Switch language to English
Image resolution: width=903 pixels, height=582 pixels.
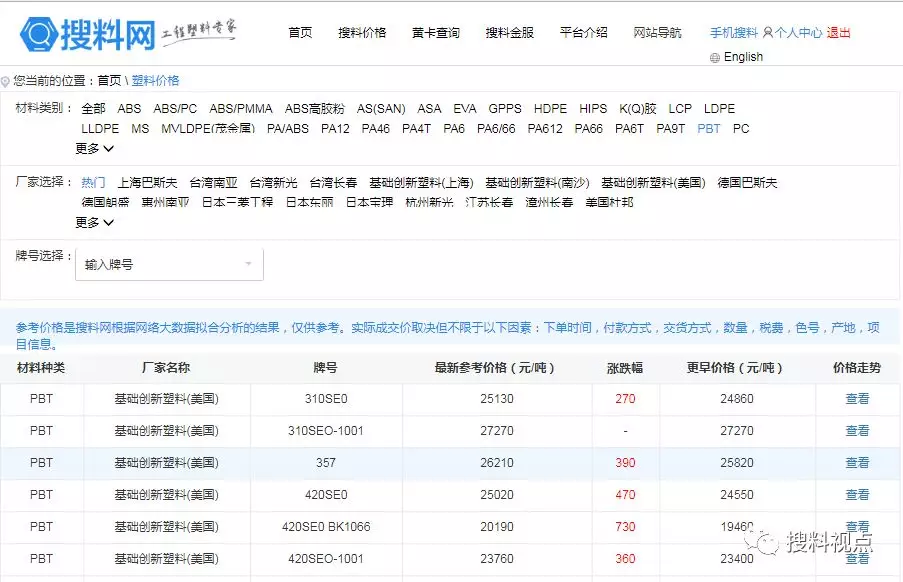pos(743,58)
